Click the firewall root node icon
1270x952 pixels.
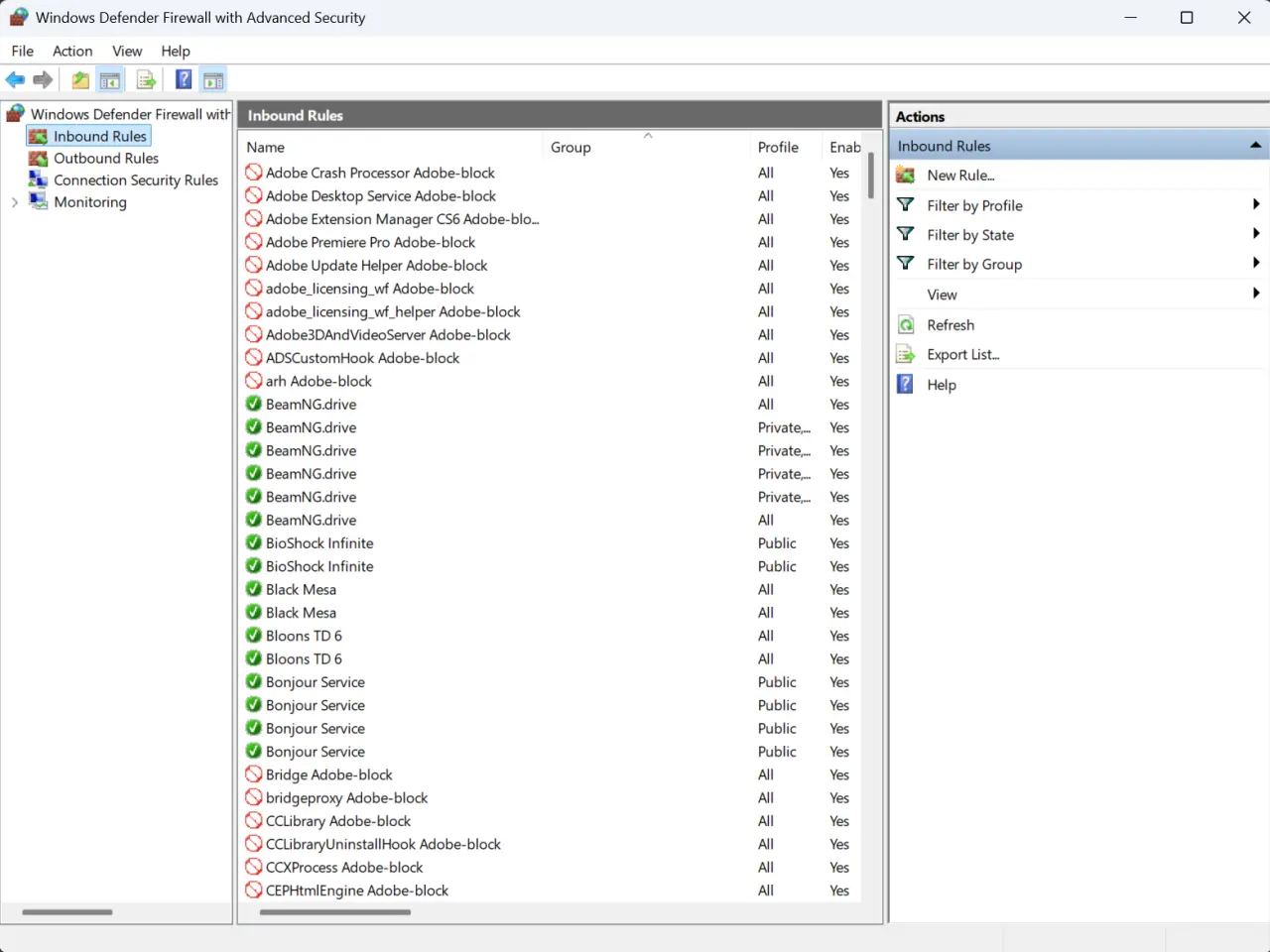[16, 114]
